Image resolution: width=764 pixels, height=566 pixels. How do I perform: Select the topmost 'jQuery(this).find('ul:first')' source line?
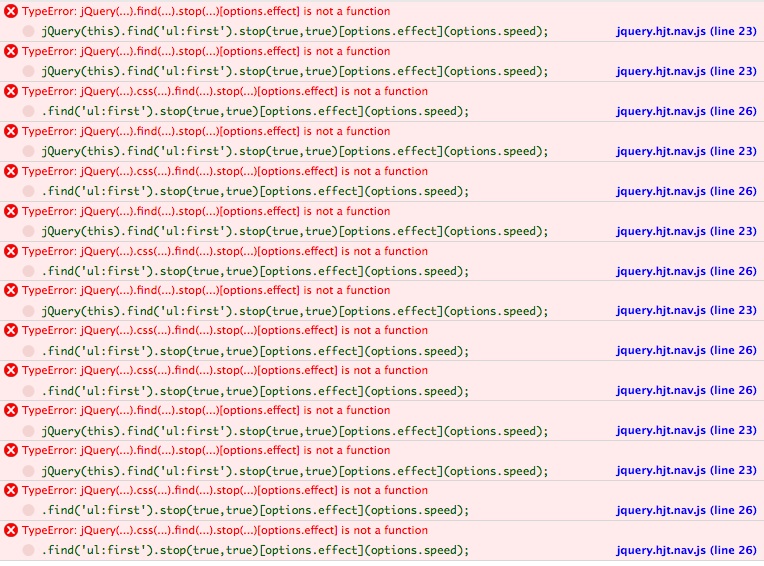coord(295,31)
